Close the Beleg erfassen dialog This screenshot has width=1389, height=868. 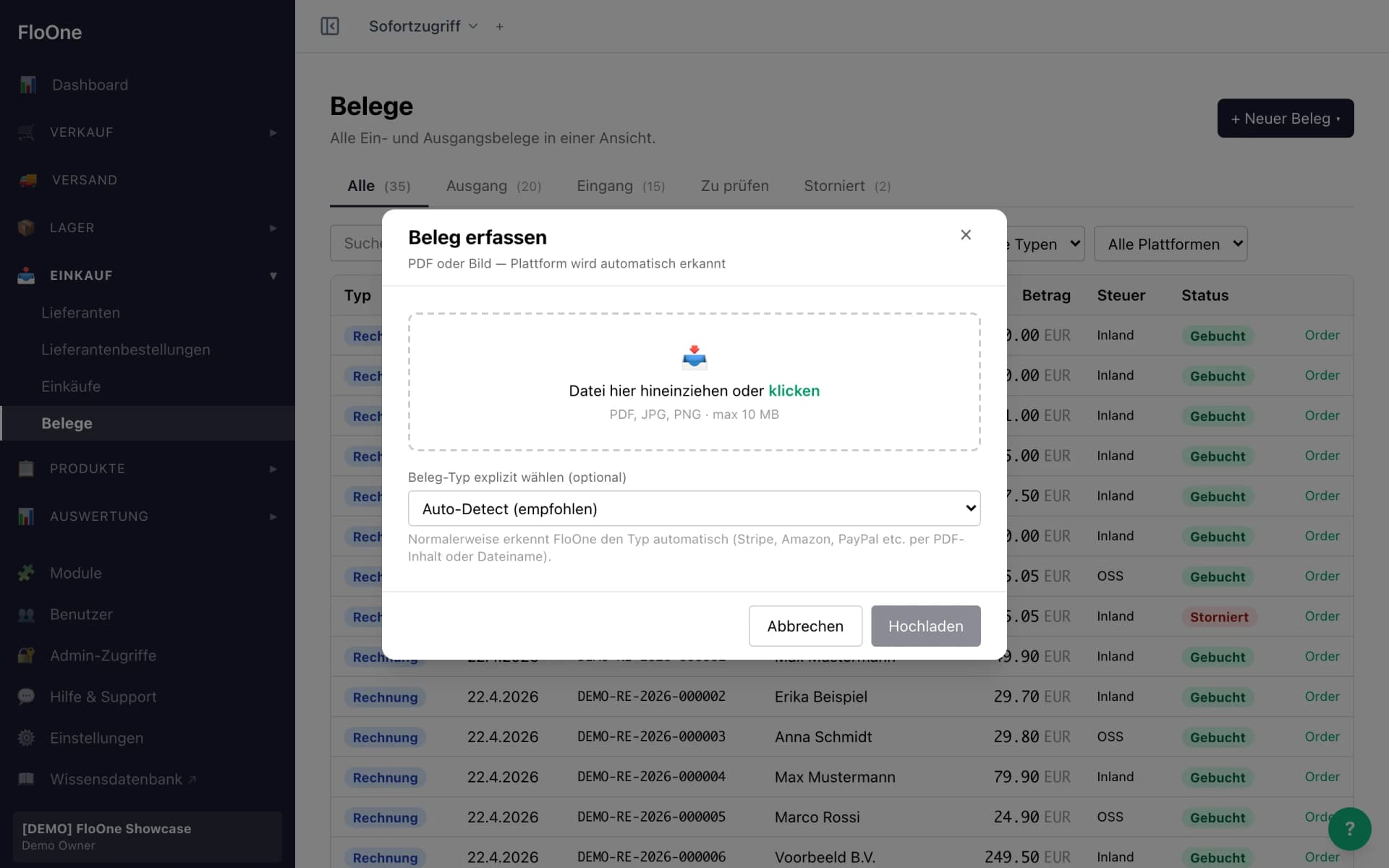coord(966,235)
